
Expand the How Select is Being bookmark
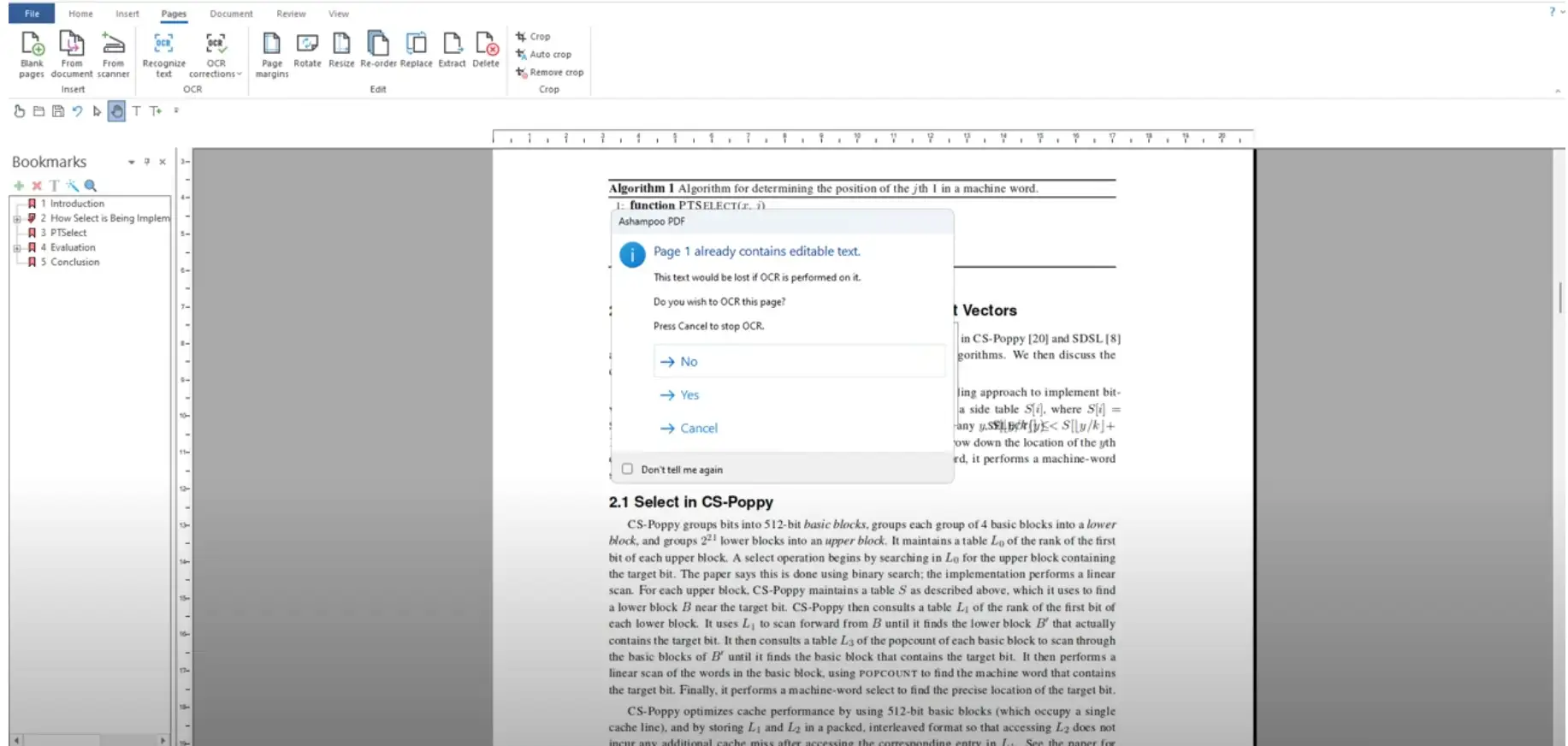pyautogui.click(x=16, y=219)
